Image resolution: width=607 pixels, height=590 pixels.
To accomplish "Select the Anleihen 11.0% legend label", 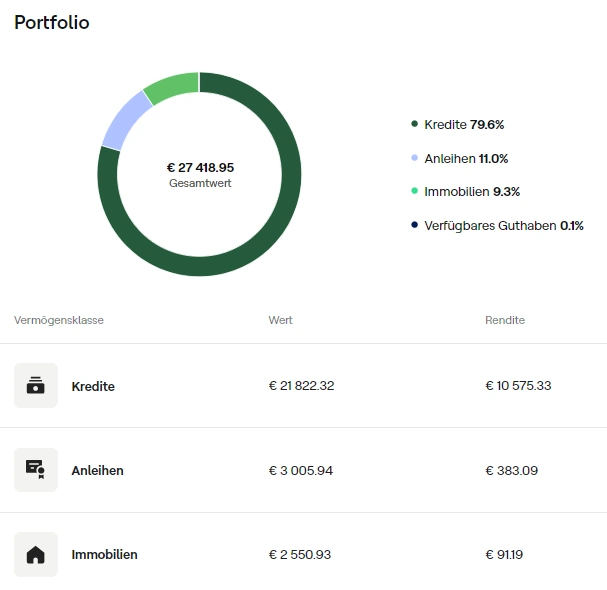I will pyautogui.click(x=466, y=158).
